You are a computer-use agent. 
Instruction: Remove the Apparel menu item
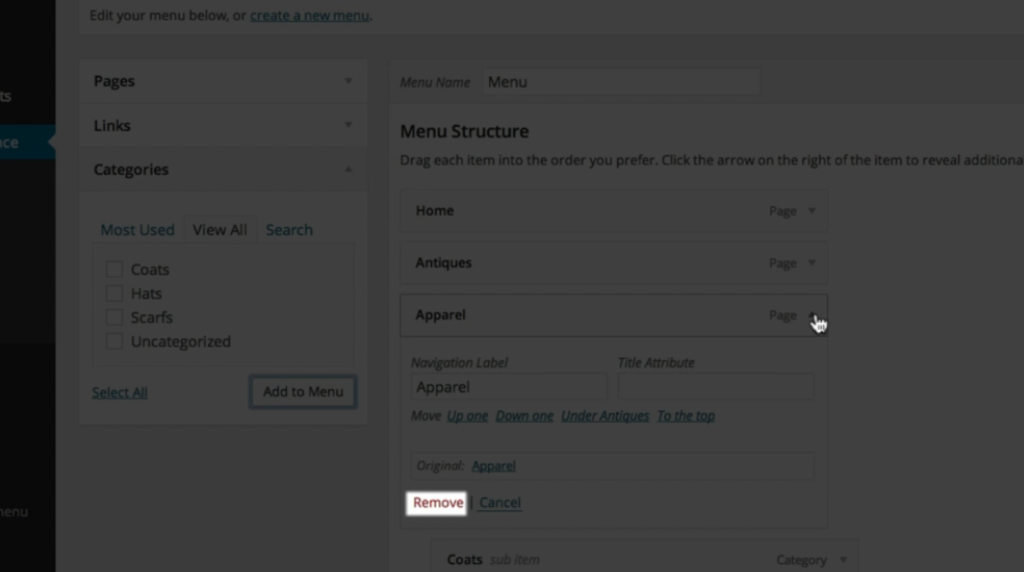[438, 503]
